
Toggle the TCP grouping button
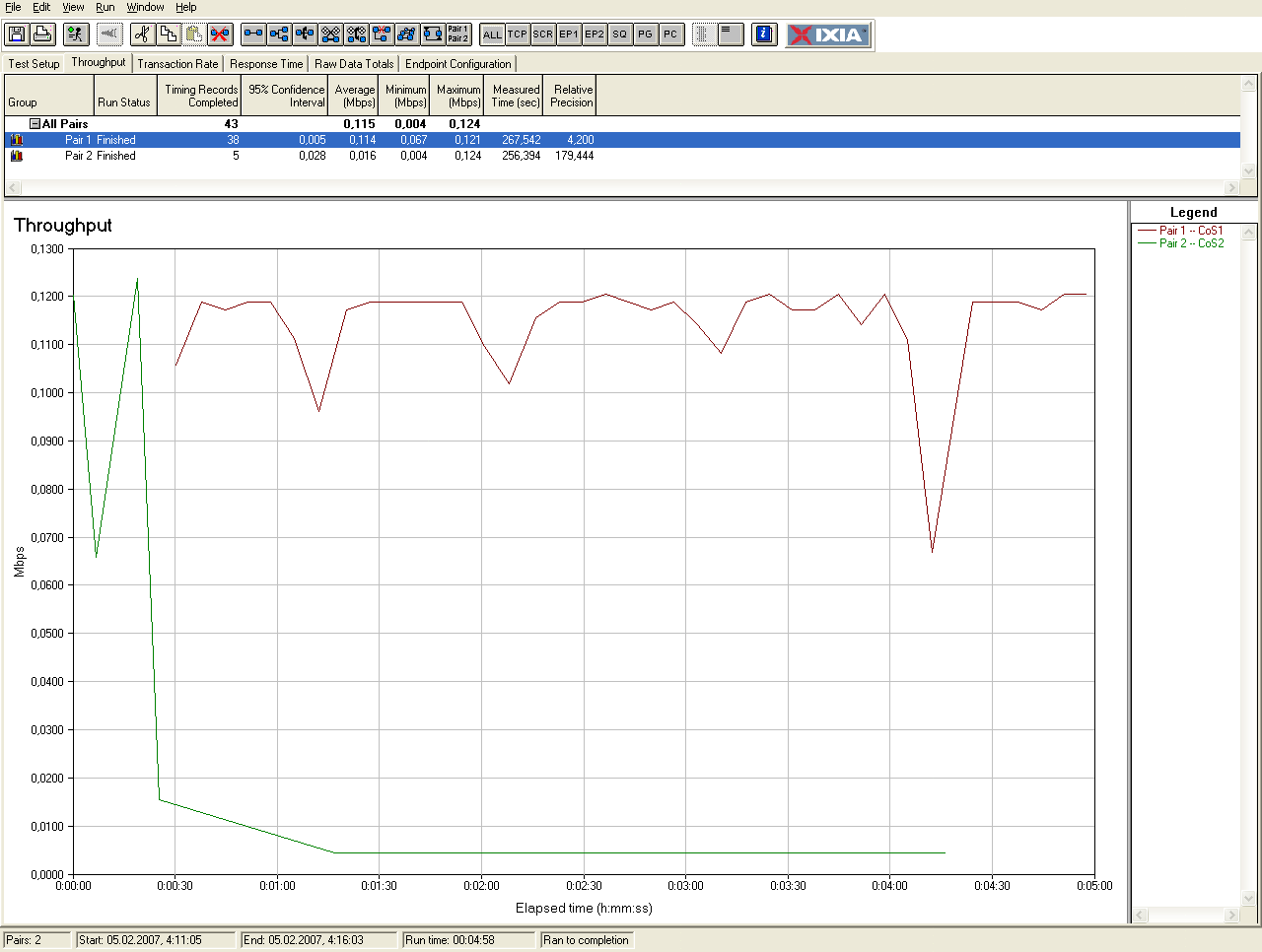coord(518,34)
